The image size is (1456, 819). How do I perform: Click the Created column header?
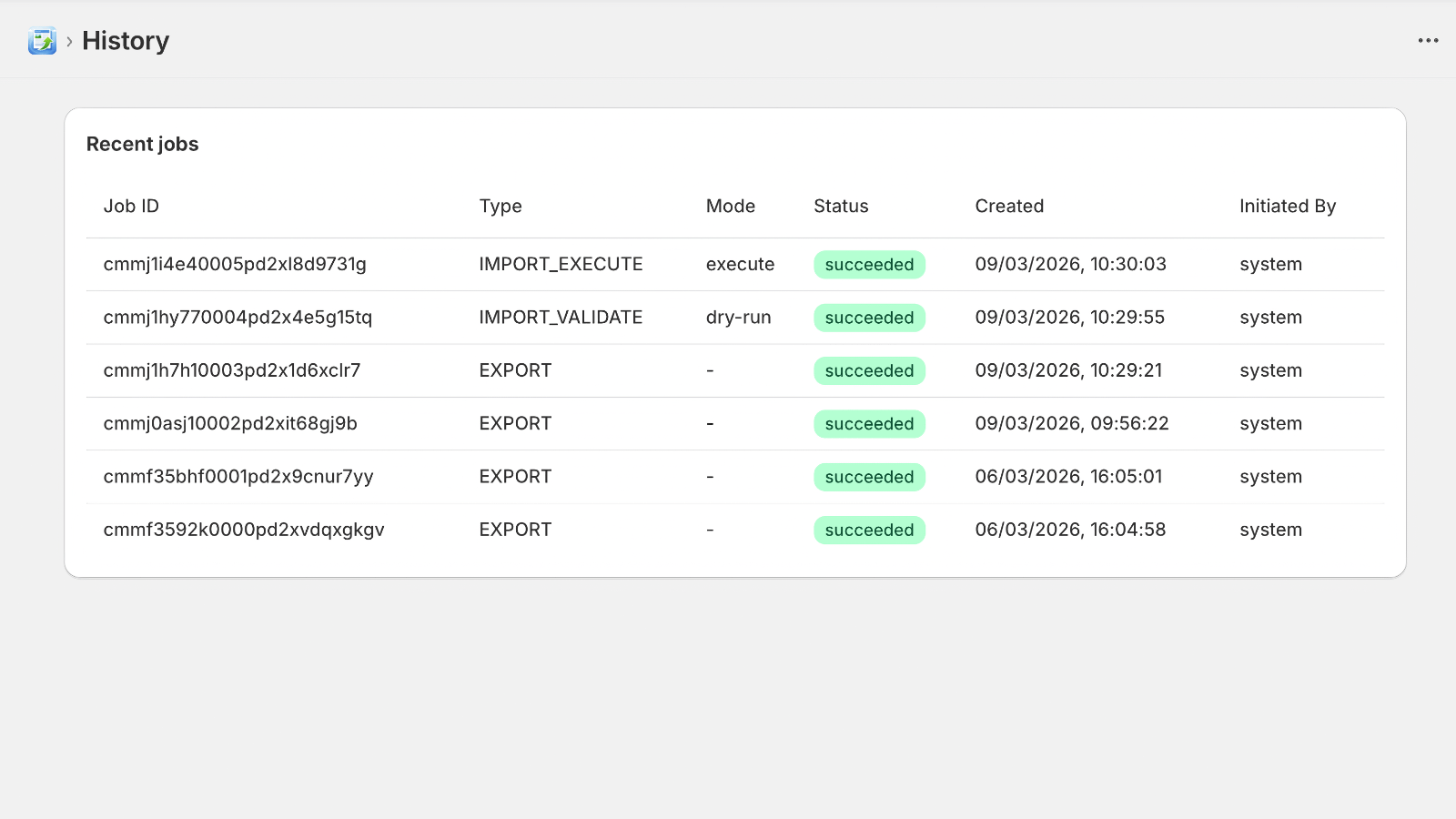[1009, 207]
